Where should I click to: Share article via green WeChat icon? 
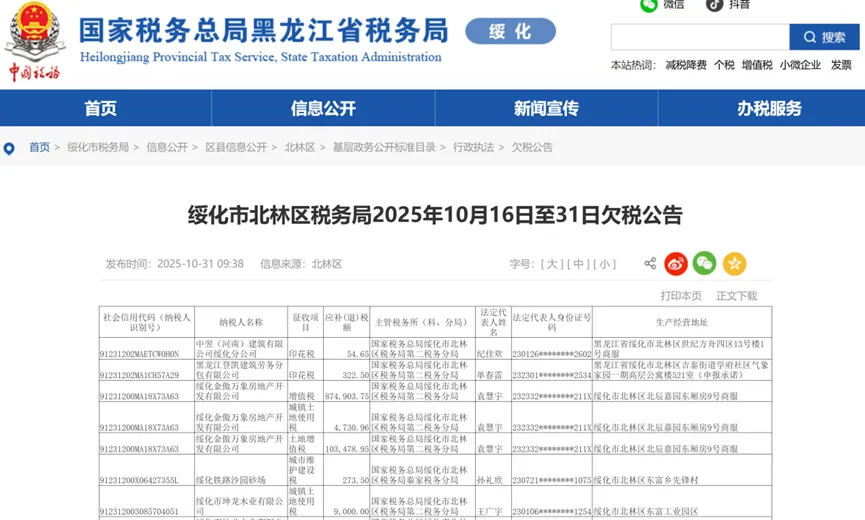pyautogui.click(x=705, y=264)
